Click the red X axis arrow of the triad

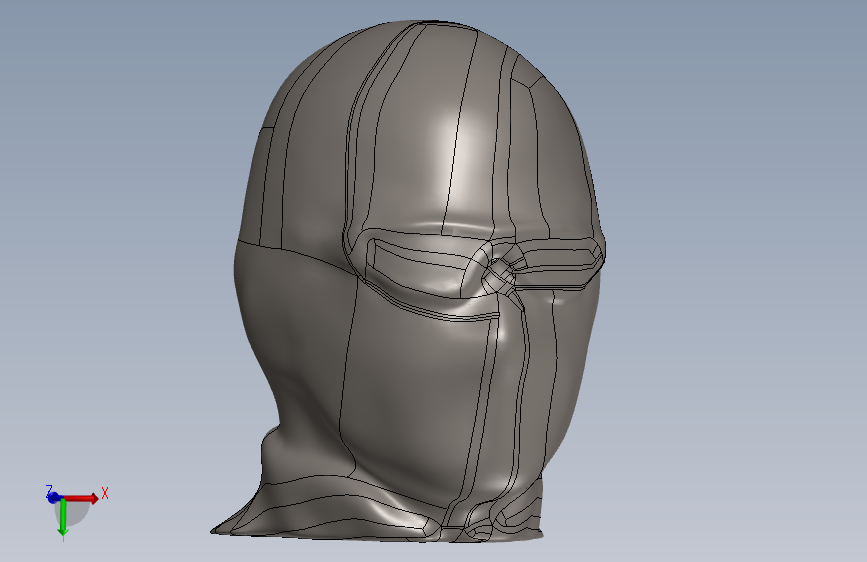click(x=83, y=498)
